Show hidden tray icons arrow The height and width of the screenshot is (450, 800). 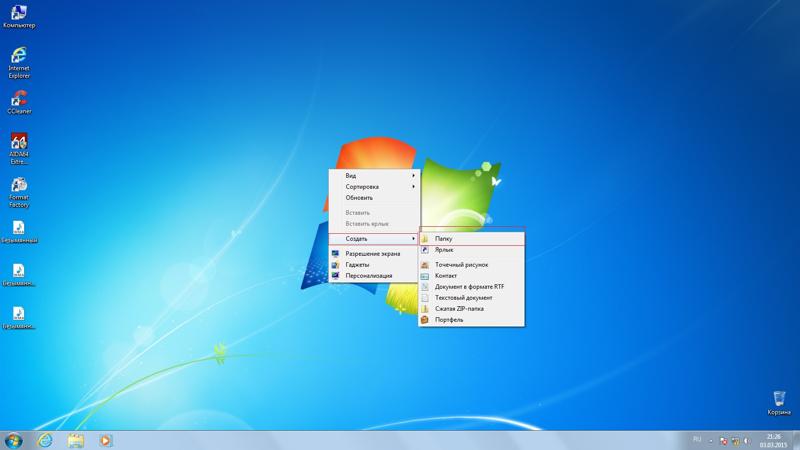click(710, 441)
